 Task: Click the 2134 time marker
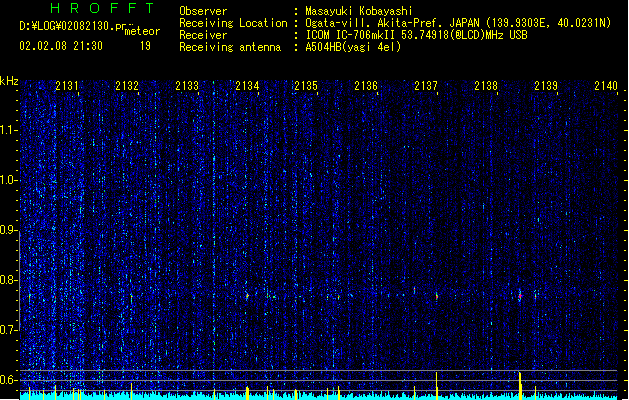click(x=247, y=86)
